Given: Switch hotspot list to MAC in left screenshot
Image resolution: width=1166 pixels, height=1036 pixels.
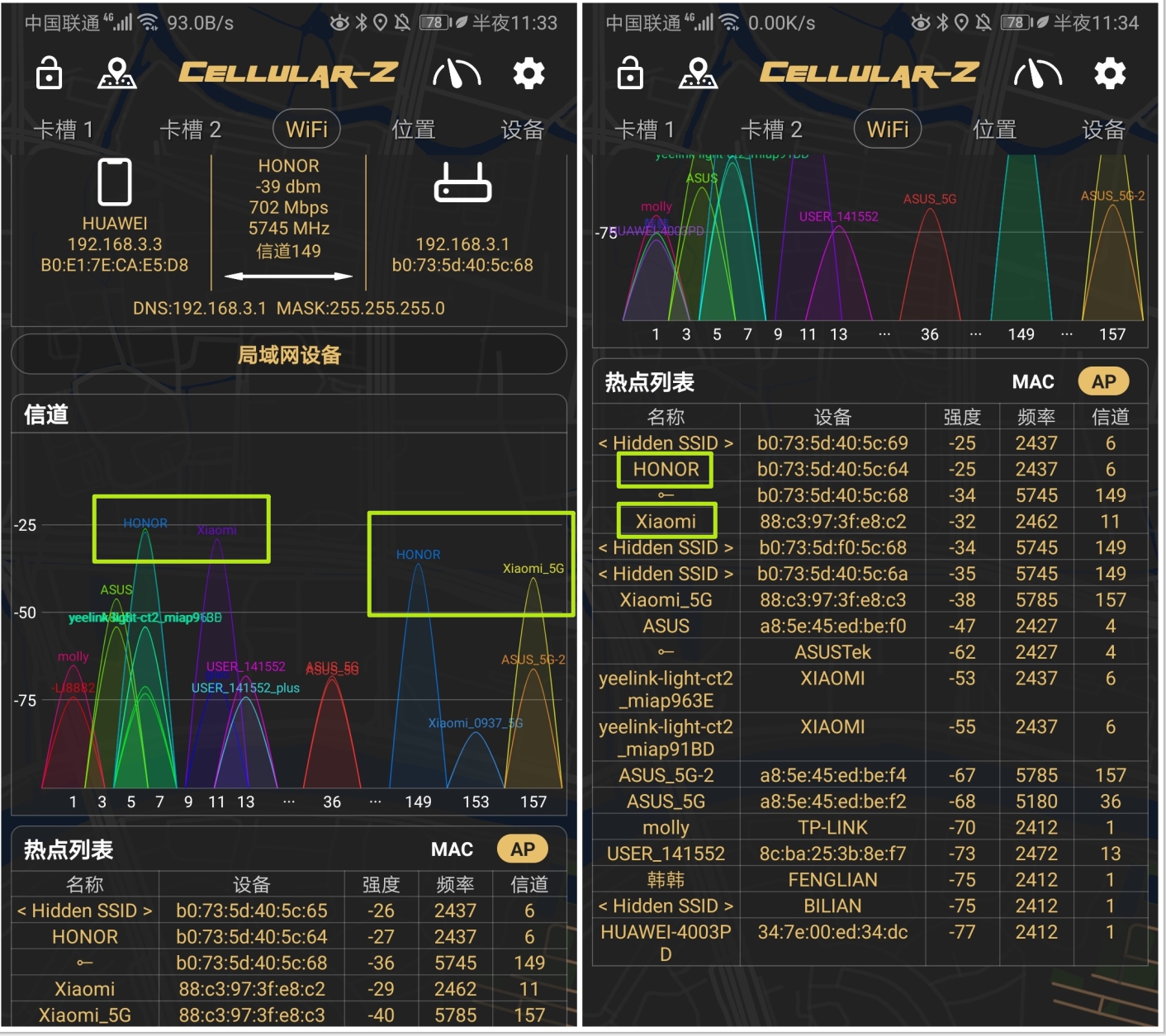Looking at the screenshot, I should (452, 849).
